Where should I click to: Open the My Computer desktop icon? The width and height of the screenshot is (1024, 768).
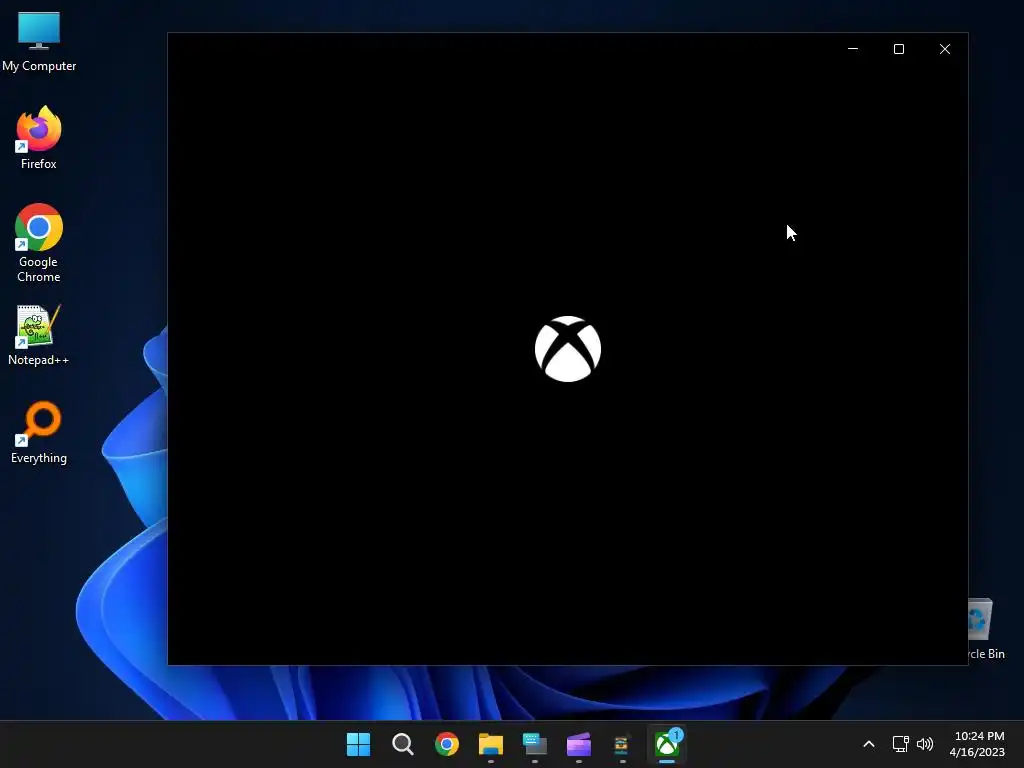(x=39, y=41)
